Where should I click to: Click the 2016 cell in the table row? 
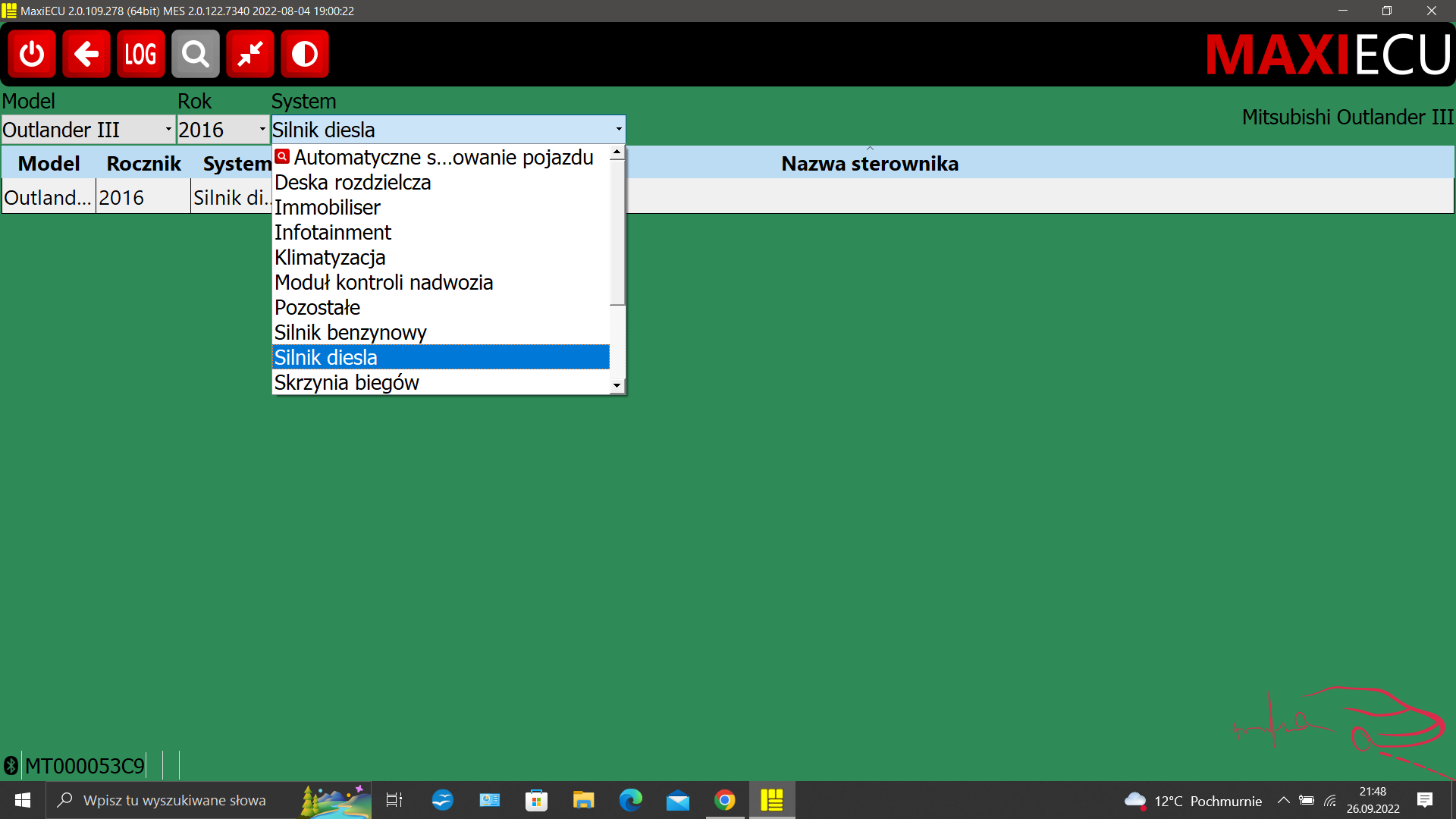point(143,197)
